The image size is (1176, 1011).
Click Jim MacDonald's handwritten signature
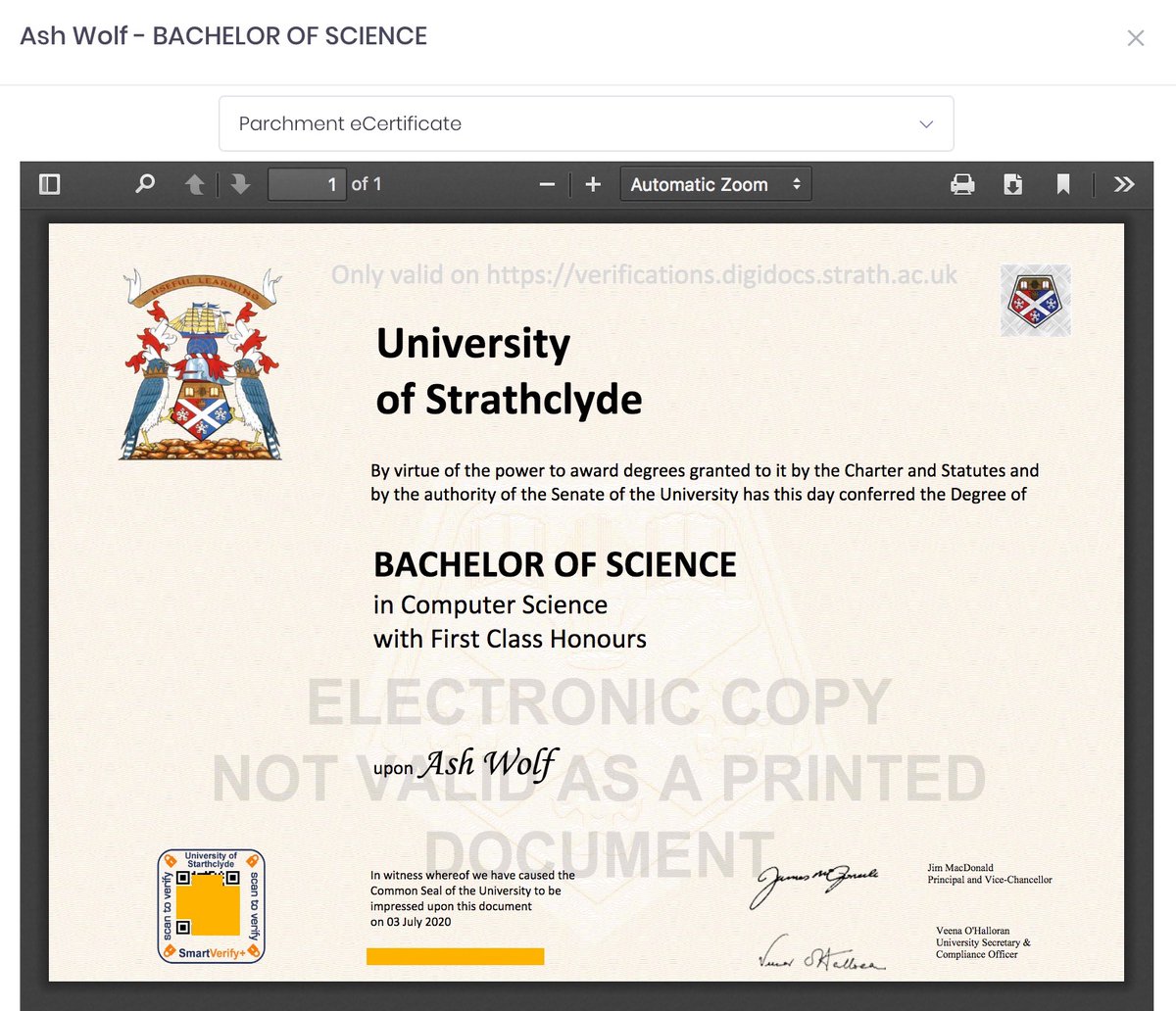click(x=814, y=885)
